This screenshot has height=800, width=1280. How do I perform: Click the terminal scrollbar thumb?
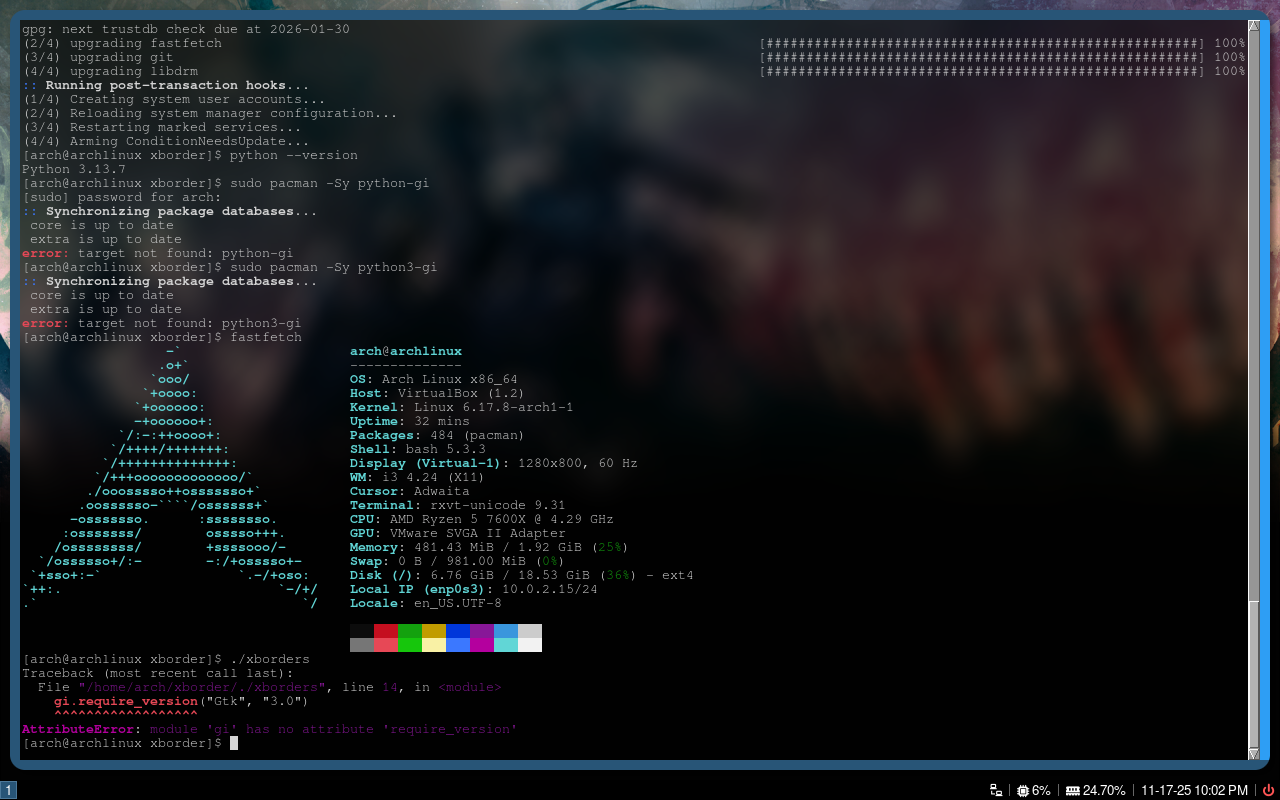click(1254, 675)
